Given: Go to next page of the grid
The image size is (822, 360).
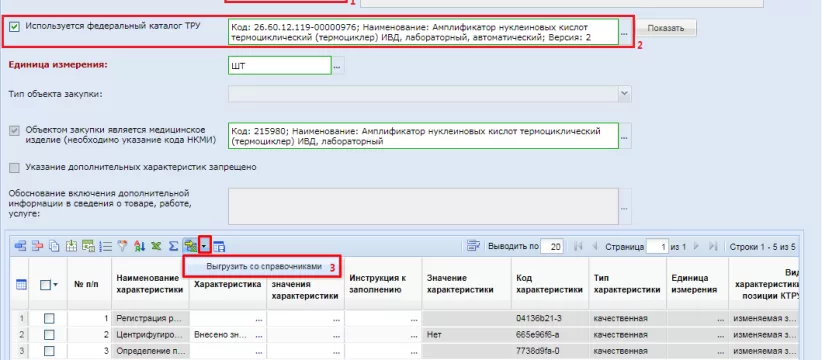Looking at the screenshot, I should 697,246.
